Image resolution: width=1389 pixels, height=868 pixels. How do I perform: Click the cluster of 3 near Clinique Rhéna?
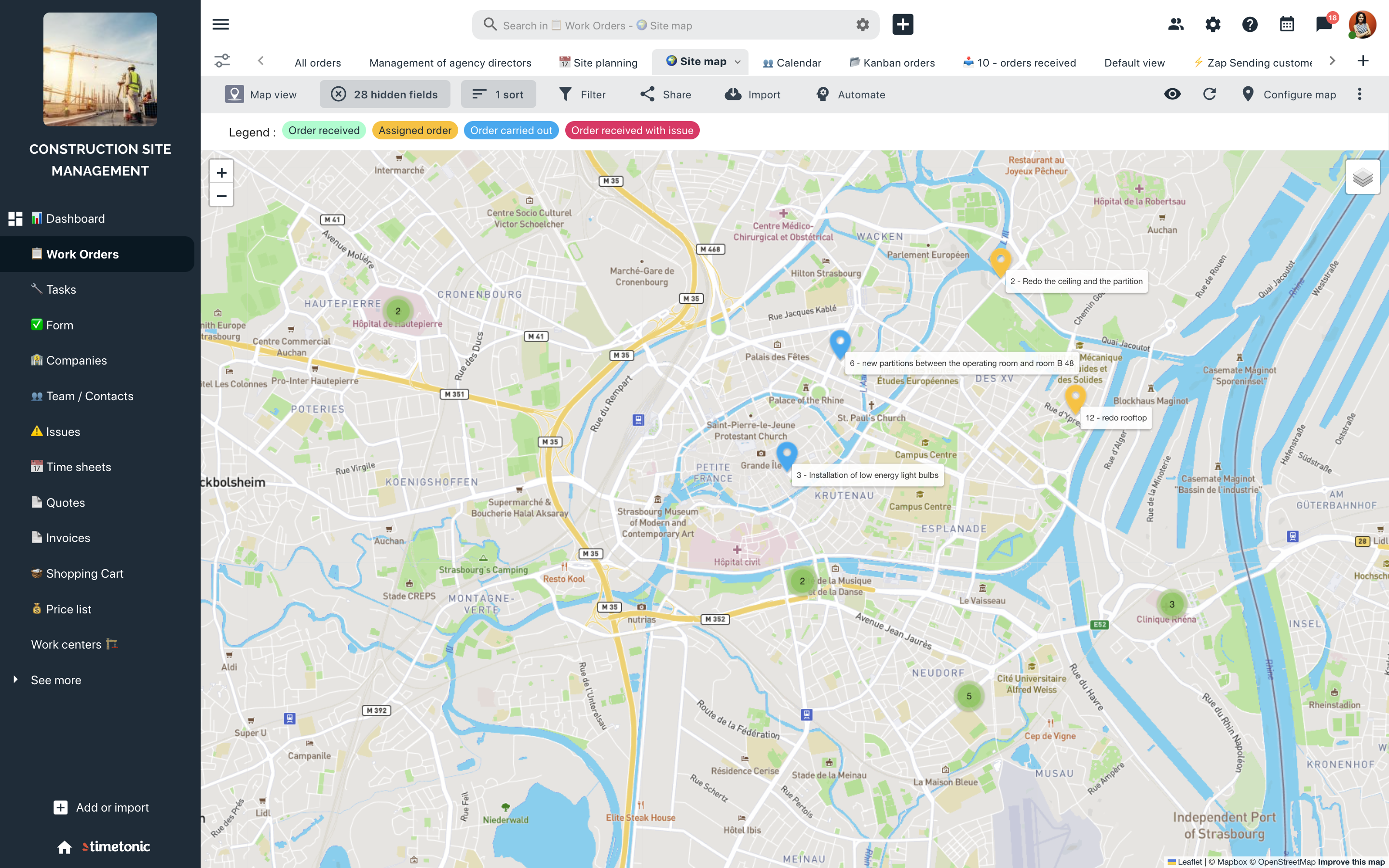[1171, 604]
